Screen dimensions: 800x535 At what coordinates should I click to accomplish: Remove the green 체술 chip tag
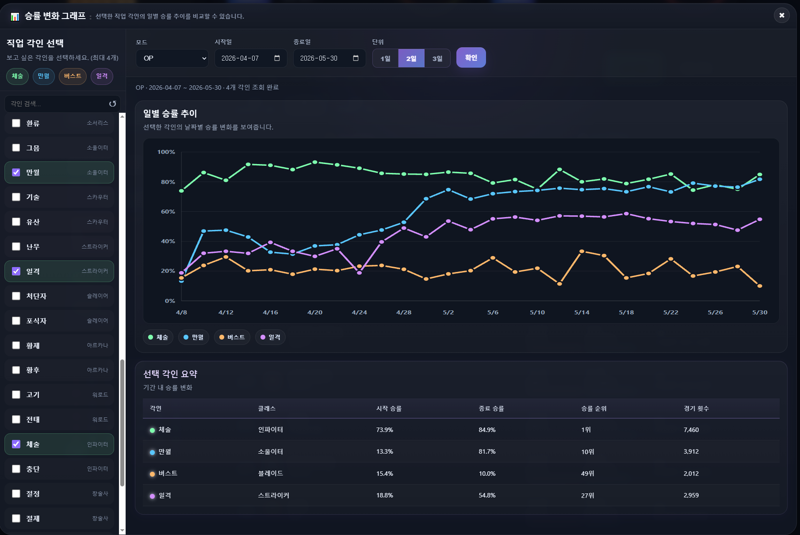click(17, 76)
